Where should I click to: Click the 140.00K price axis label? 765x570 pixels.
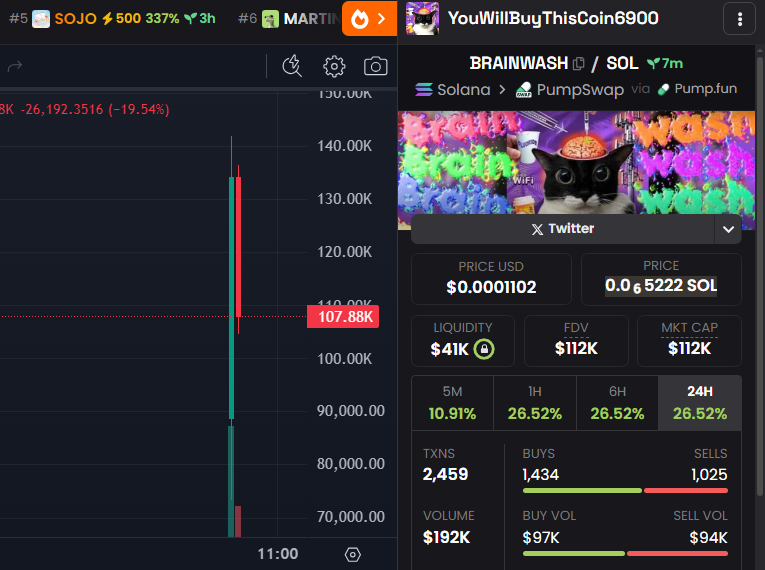coord(344,146)
